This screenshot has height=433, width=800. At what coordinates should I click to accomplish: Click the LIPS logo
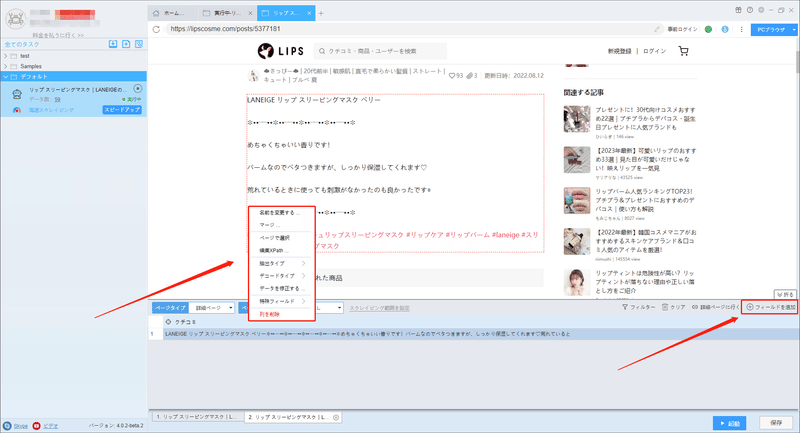(281, 51)
